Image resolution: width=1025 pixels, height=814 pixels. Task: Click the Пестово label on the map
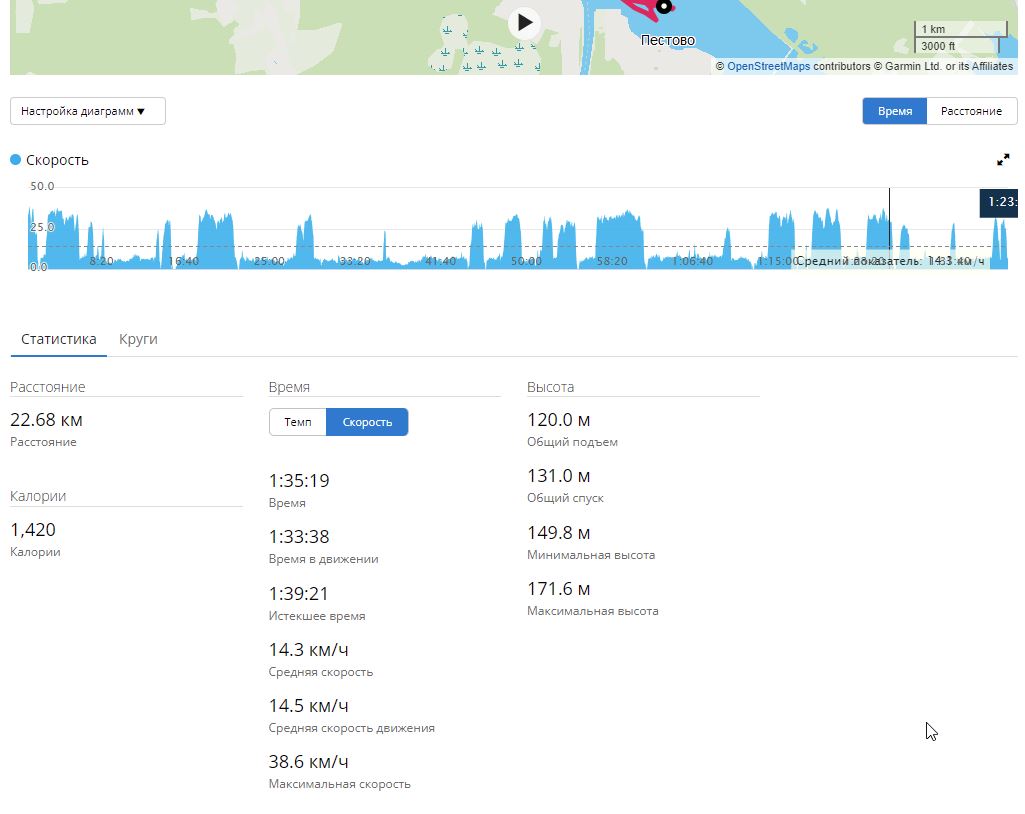click(667, 40)
